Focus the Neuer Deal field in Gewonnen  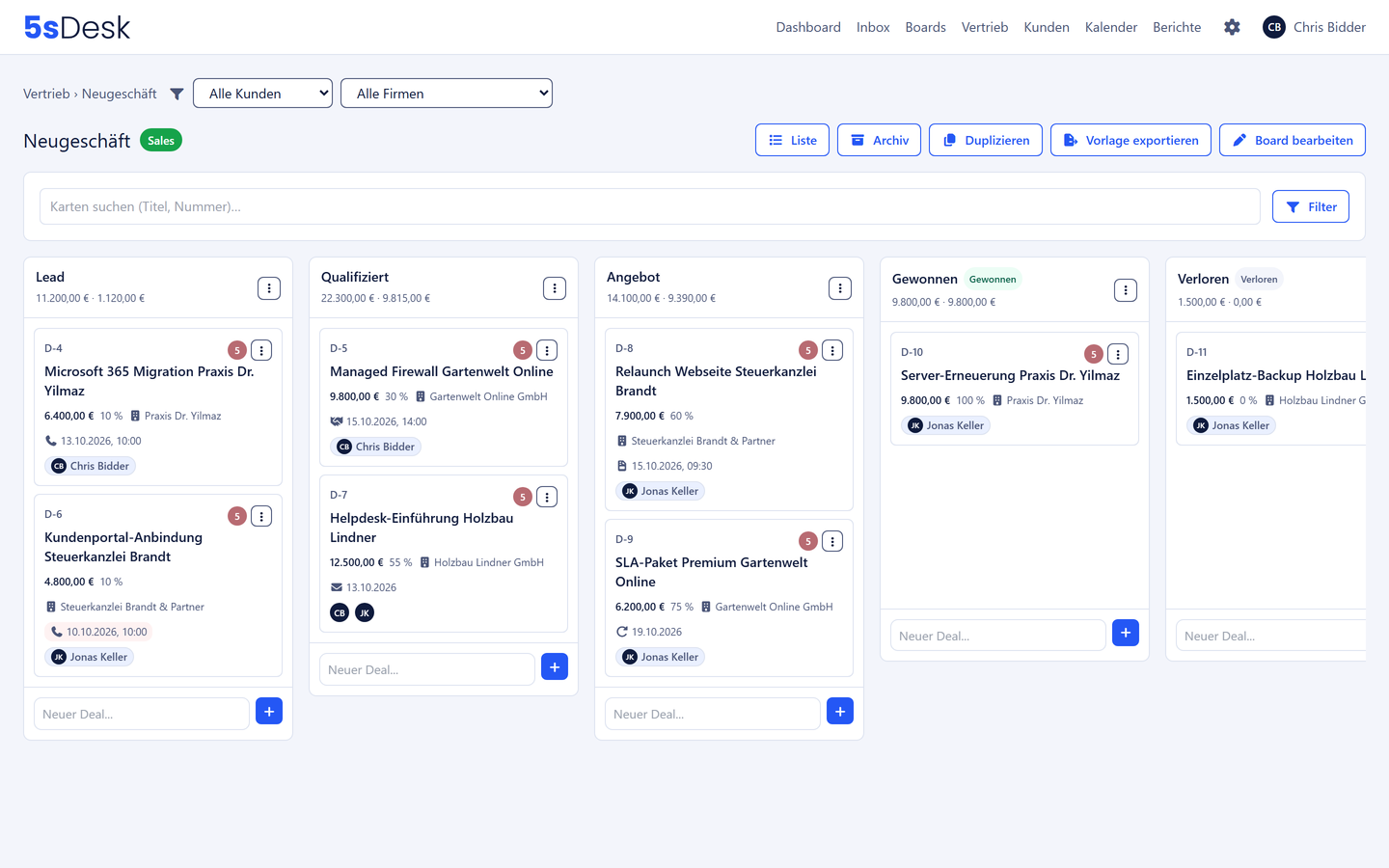(998, 636)
